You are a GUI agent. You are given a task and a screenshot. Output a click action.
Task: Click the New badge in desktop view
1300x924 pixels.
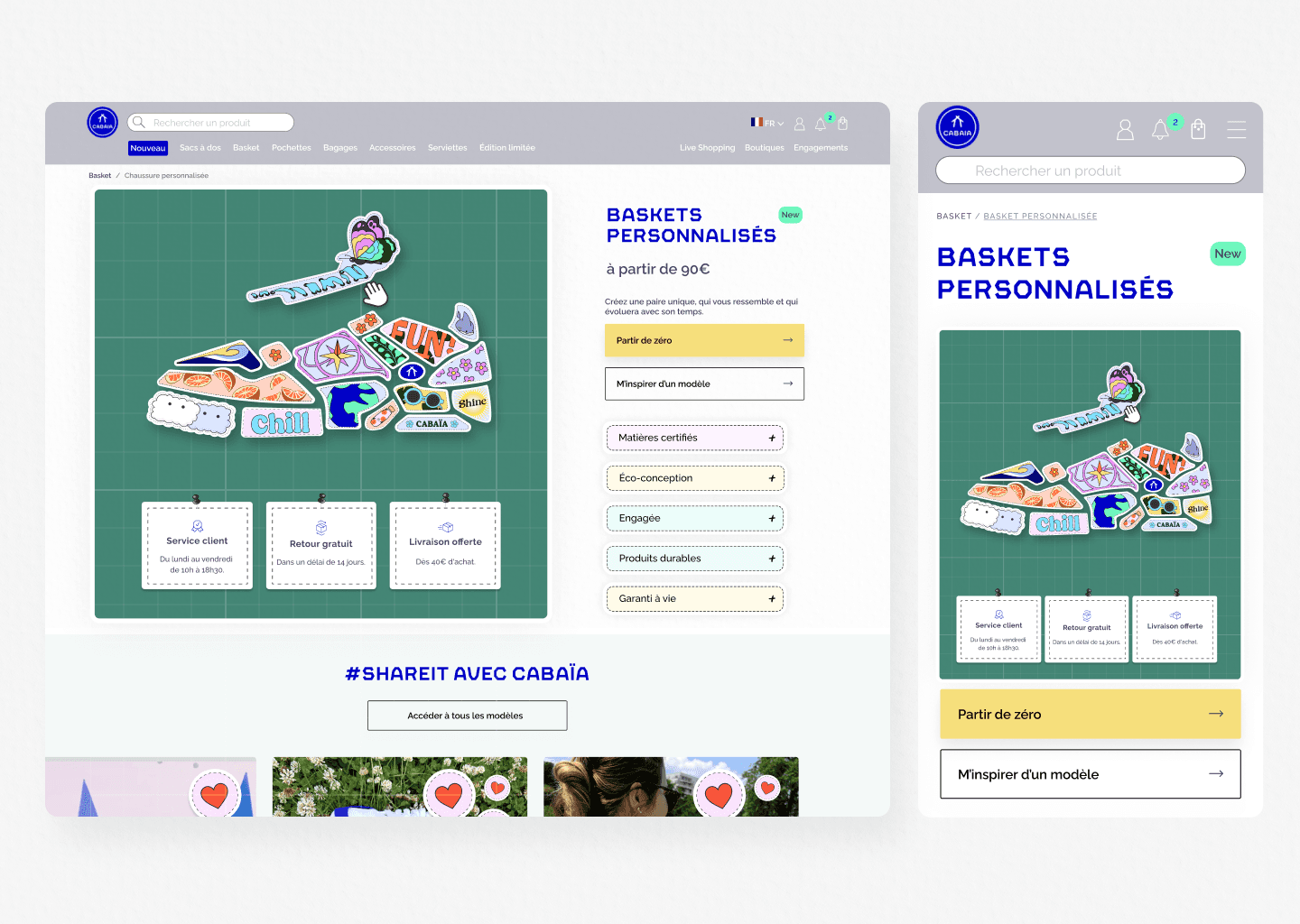pos(791,215)
